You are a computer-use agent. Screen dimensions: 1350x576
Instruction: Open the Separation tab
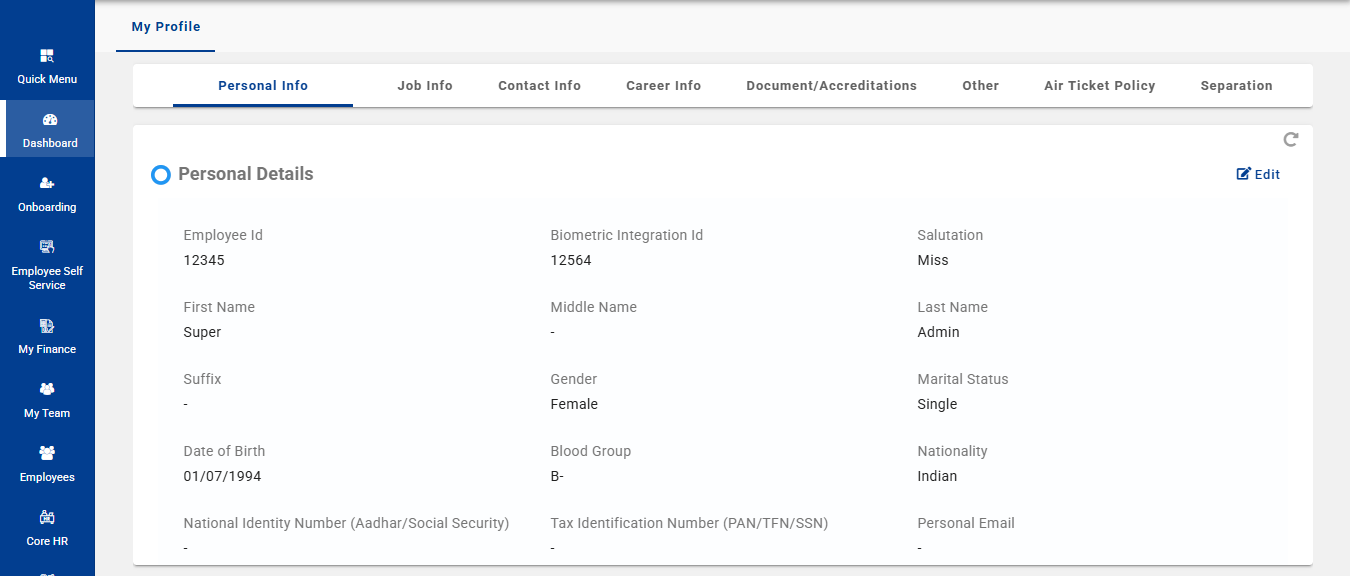[1236, 86]
